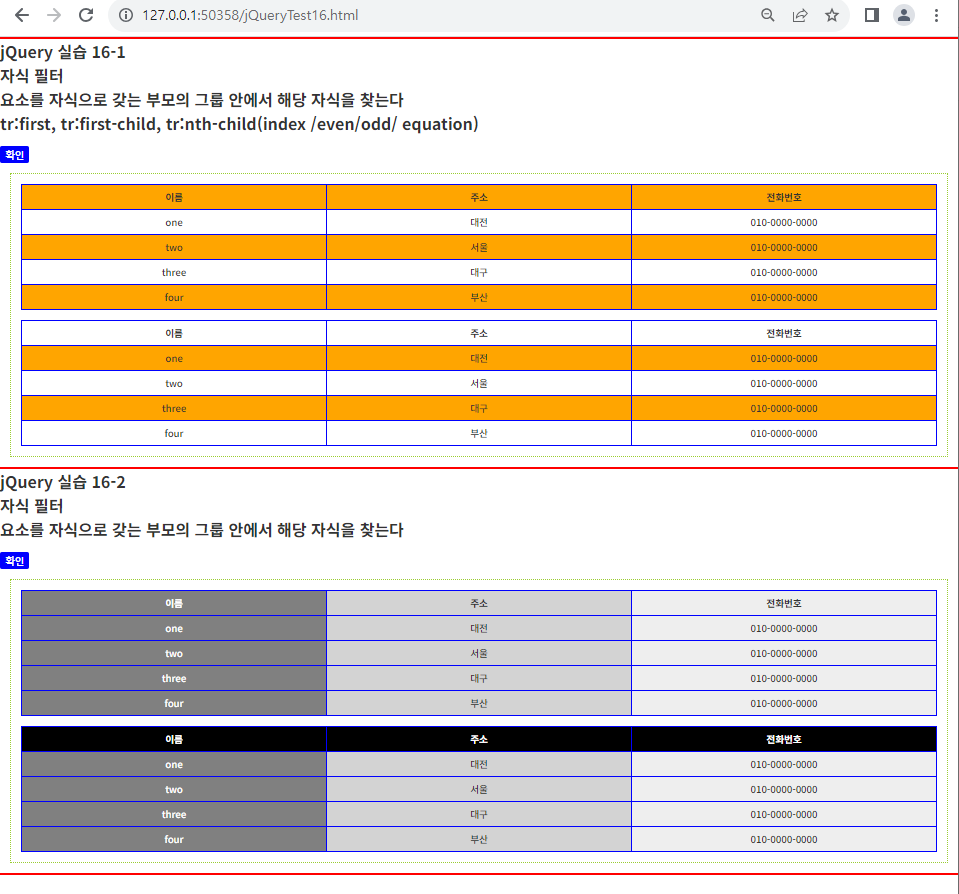The image size is (959, 894).
Task: Open the zoom magnifier icon
Action: point(768,15)
